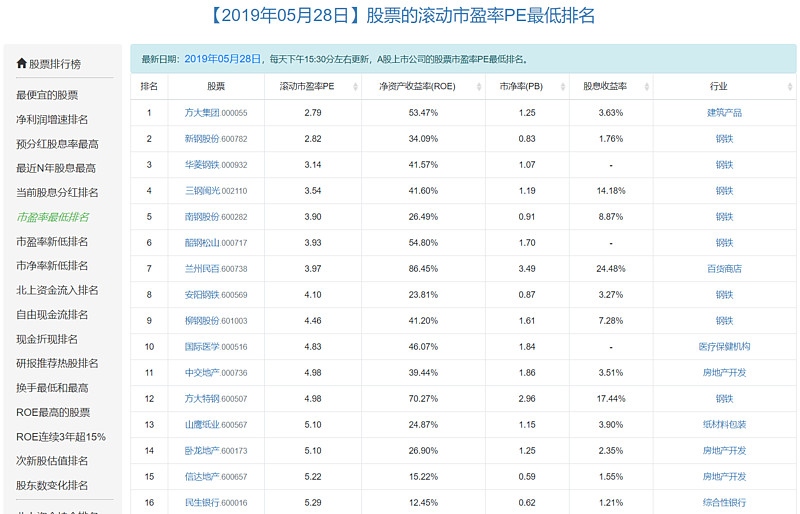The width and height of the screenshot is (800, 514).
Task: Sort by 行业 column arrows
Action: [790, 87]
